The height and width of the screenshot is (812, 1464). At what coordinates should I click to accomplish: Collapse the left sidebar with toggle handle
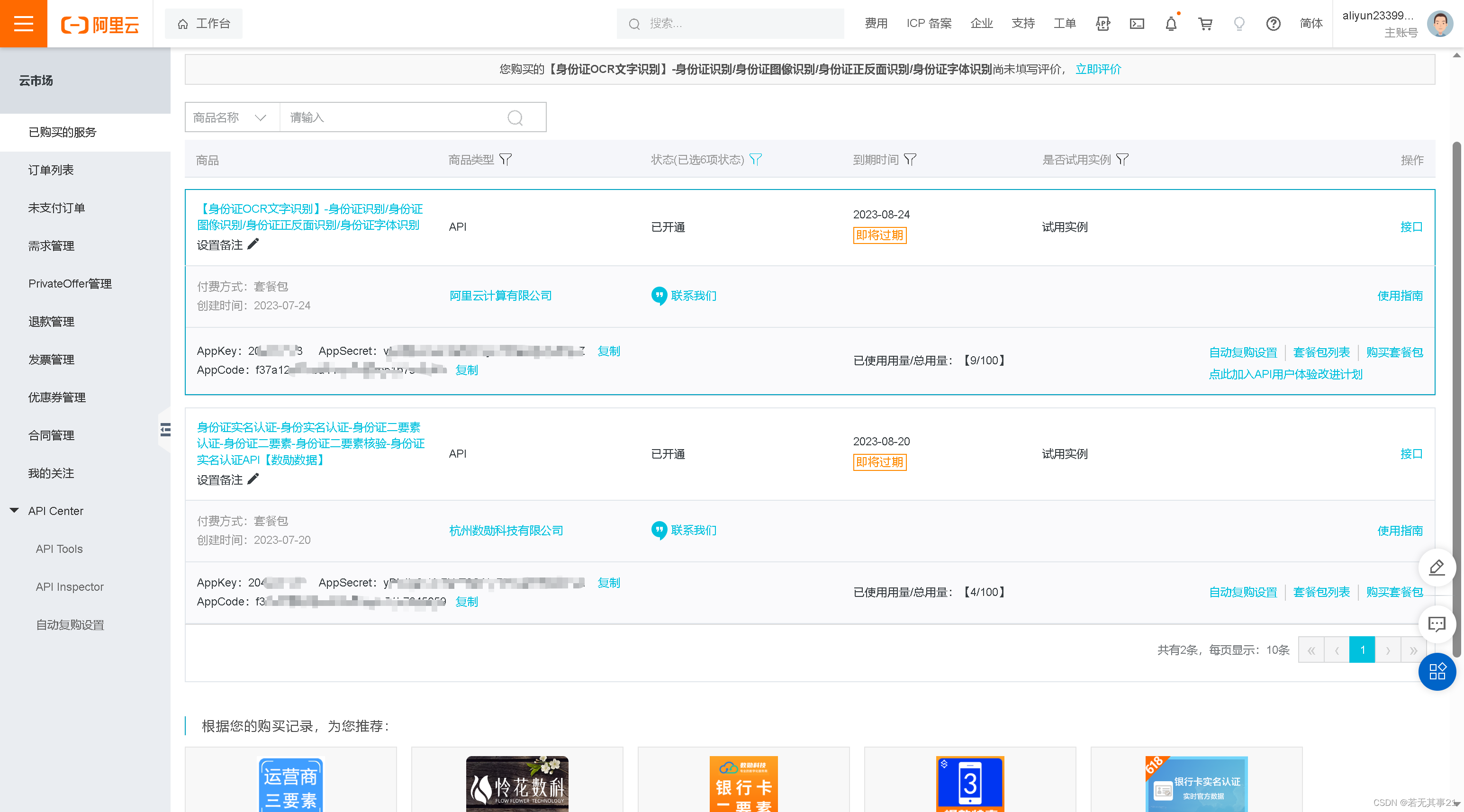tap(165, 430)
